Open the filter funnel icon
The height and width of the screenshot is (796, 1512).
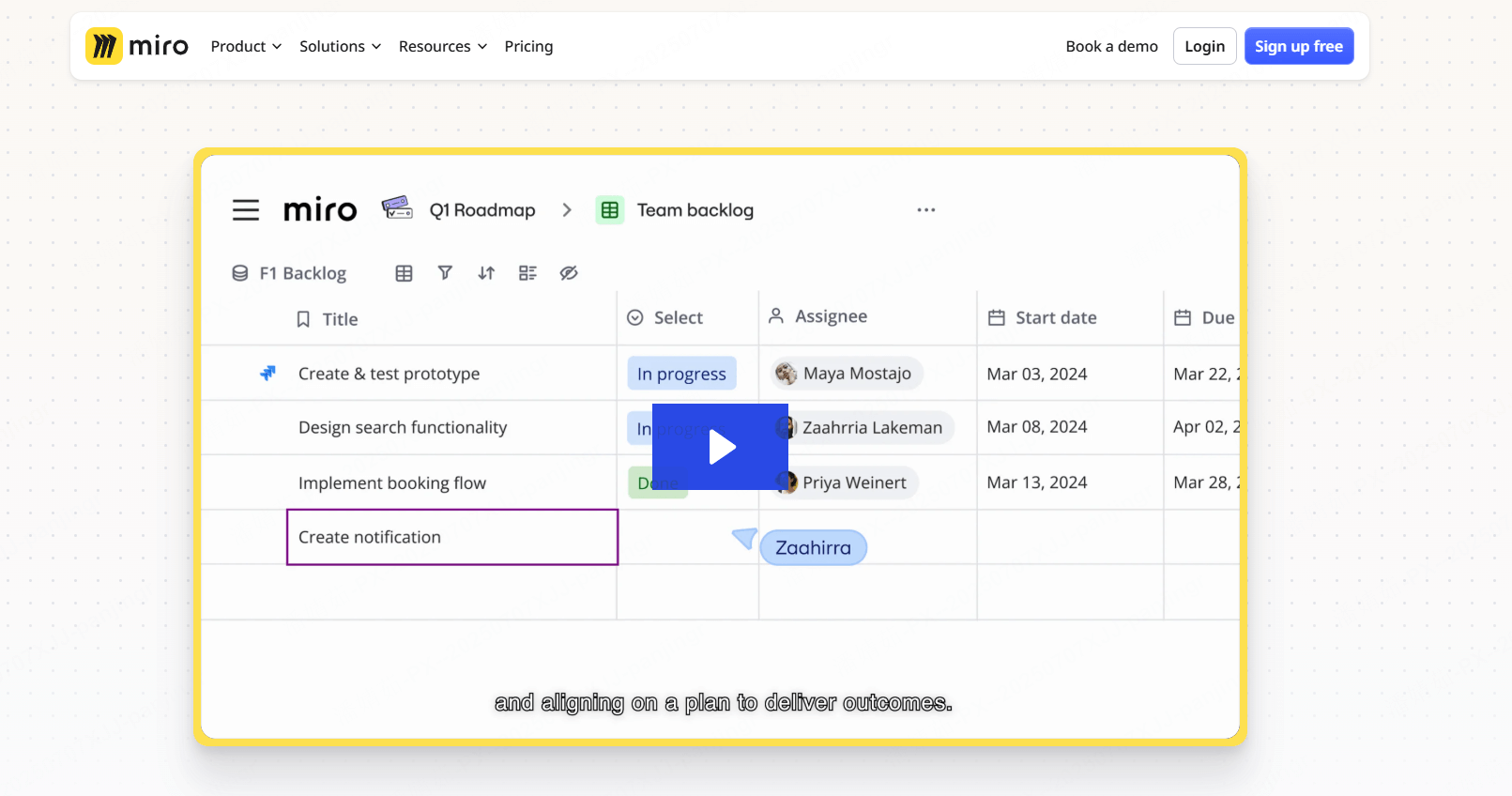pos(445,272)
